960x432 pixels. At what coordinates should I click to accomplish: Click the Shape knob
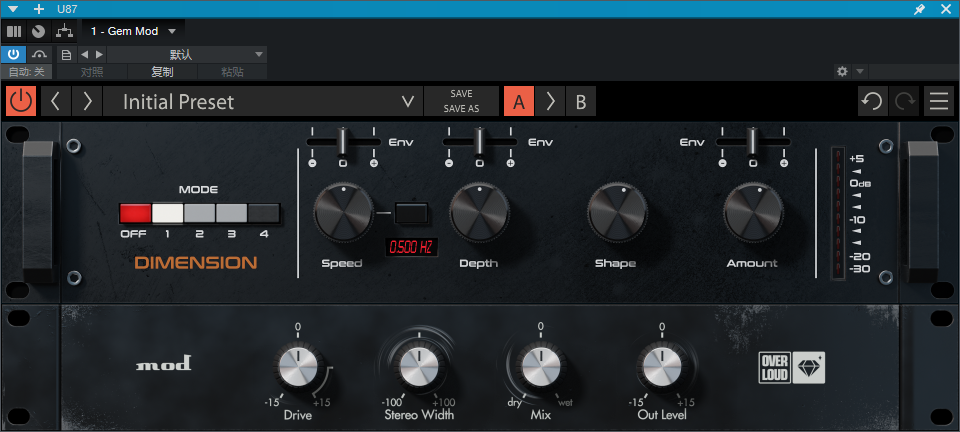point(617,212)
